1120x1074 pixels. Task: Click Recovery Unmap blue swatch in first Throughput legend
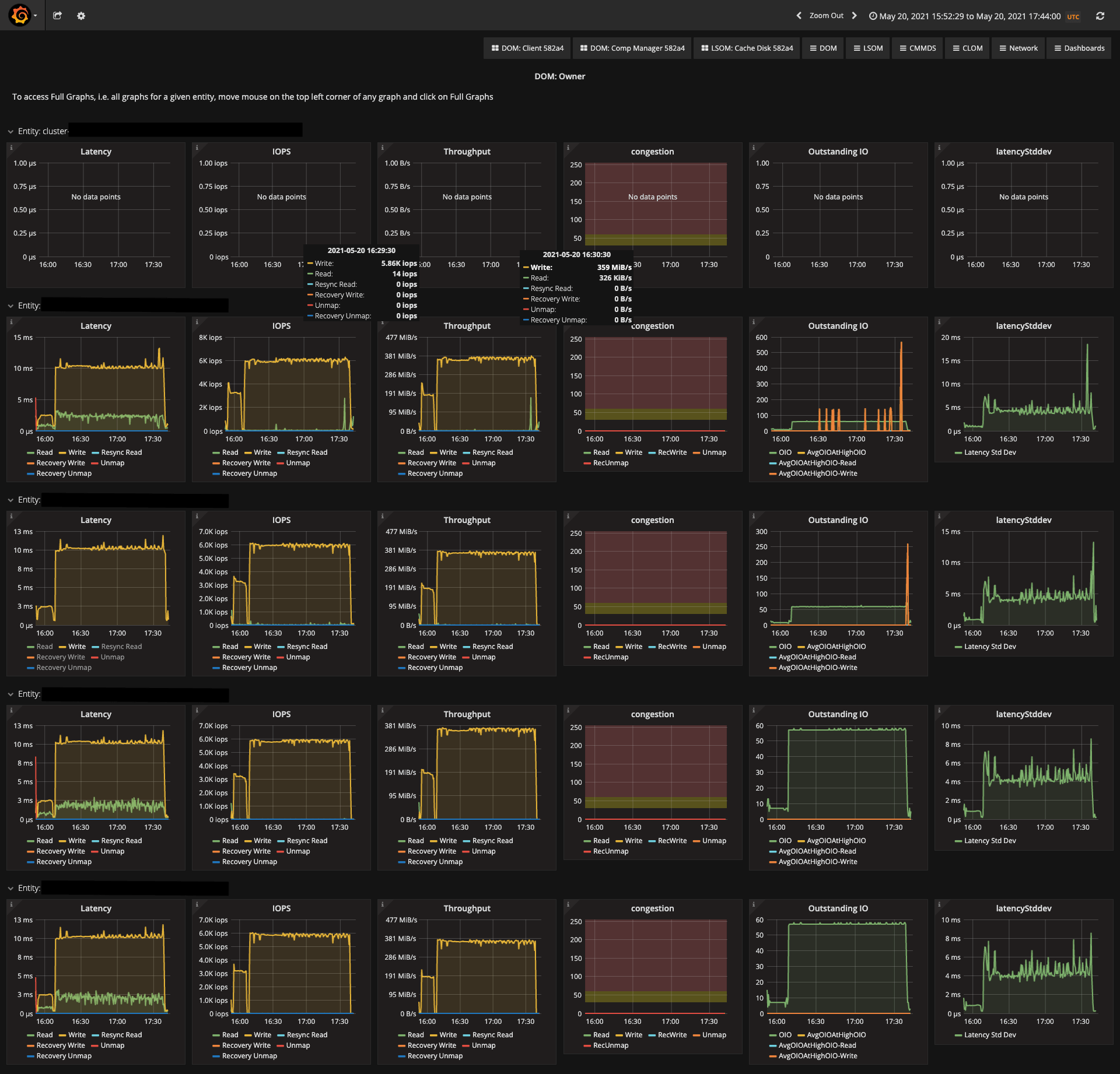[401, 474]
